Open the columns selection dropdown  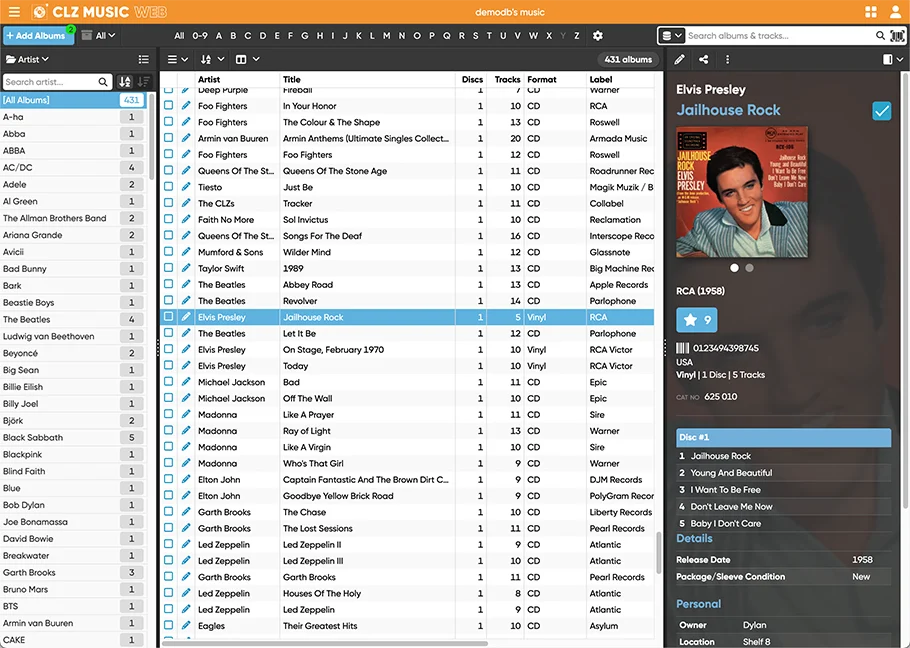tap(247, 59)
